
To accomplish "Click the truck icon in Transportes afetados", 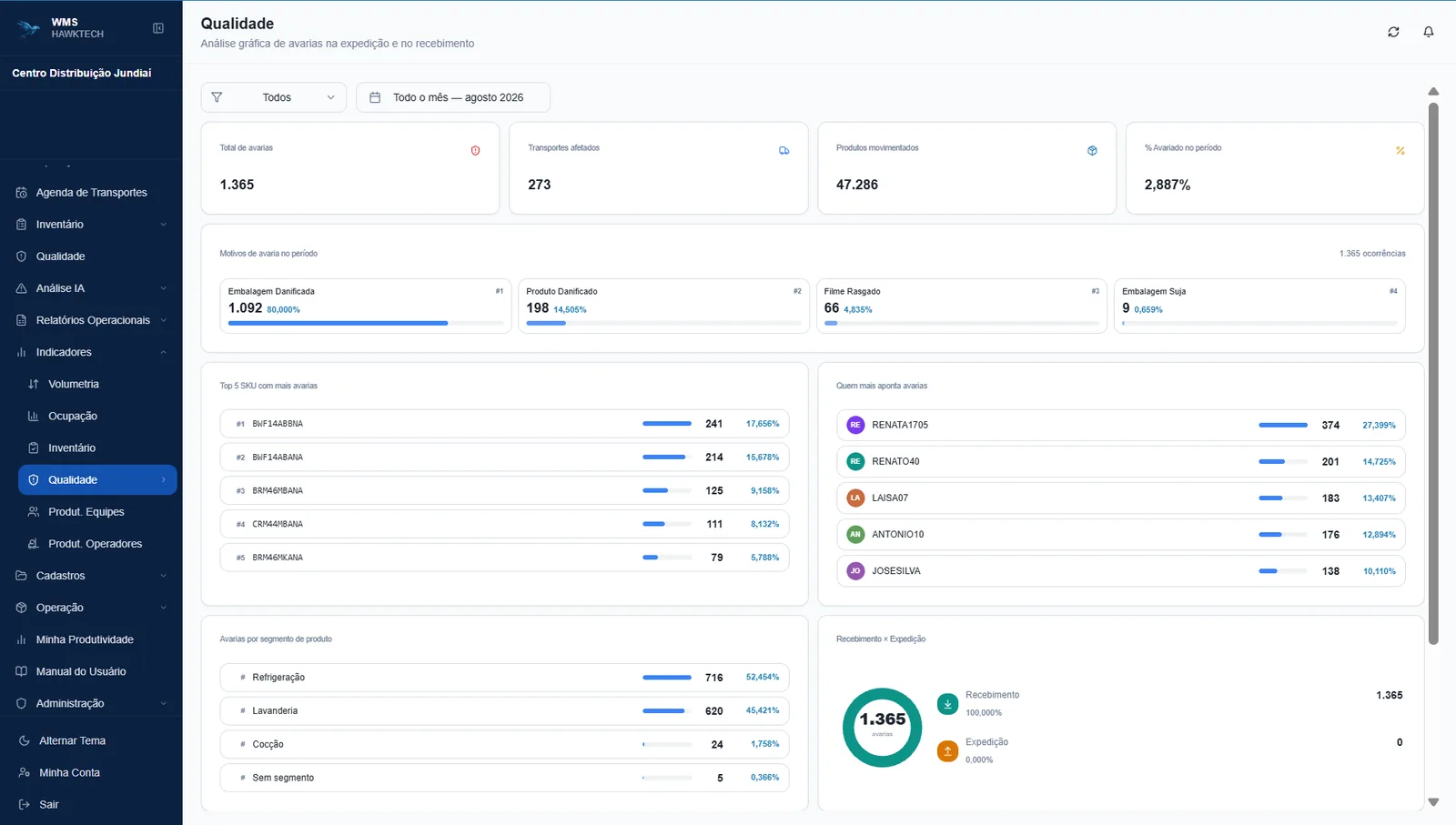I will pyautogui.click(x=784, y=150).
